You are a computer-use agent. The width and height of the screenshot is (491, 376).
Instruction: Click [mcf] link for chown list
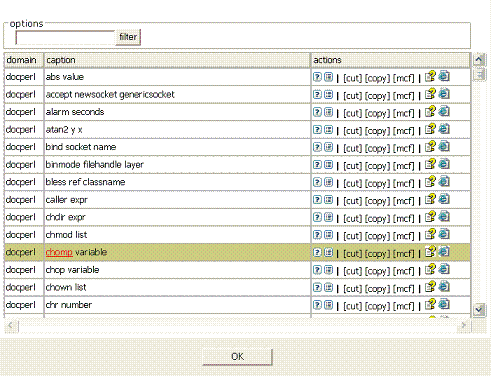pos(404,289)
